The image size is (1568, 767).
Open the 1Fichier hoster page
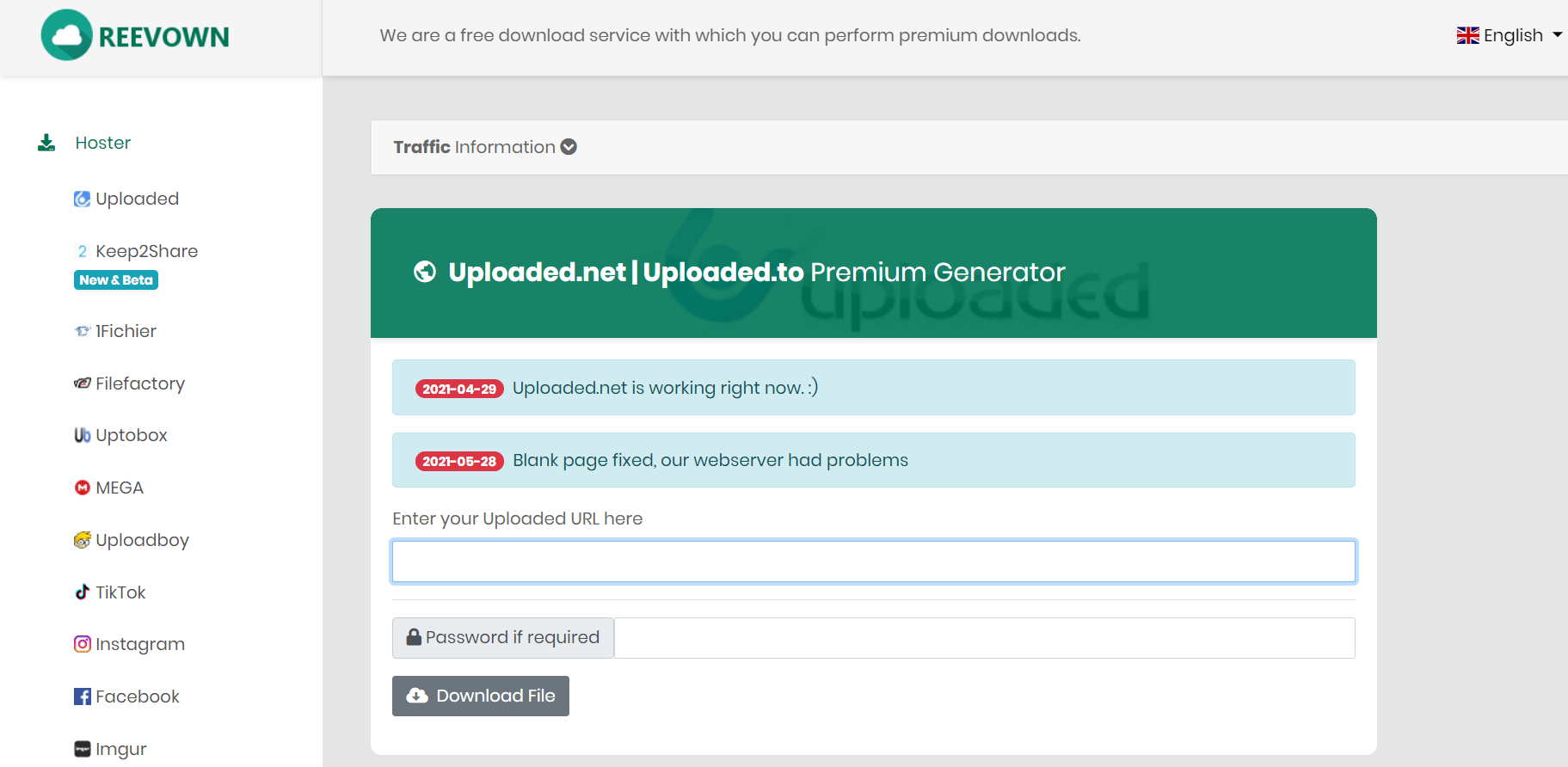(126, 331)
